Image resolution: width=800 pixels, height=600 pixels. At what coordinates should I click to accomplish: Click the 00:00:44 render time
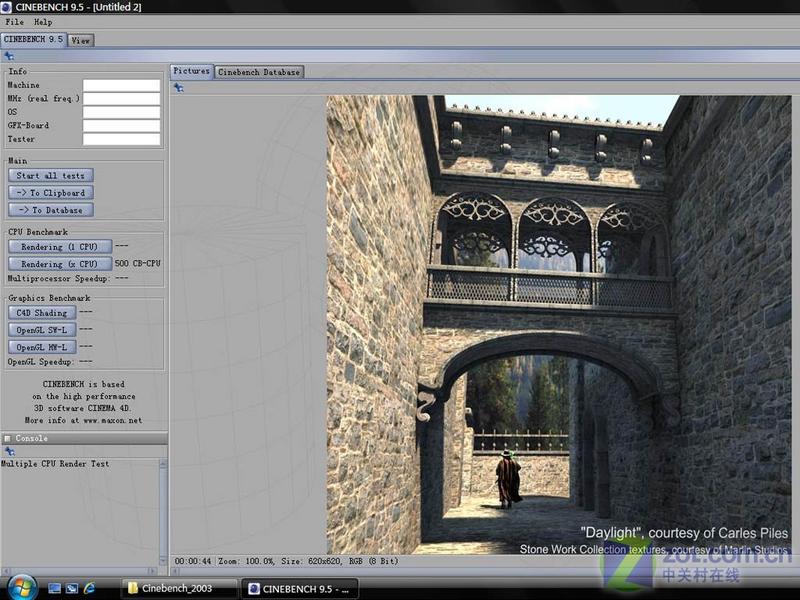[x=192, y=561]
